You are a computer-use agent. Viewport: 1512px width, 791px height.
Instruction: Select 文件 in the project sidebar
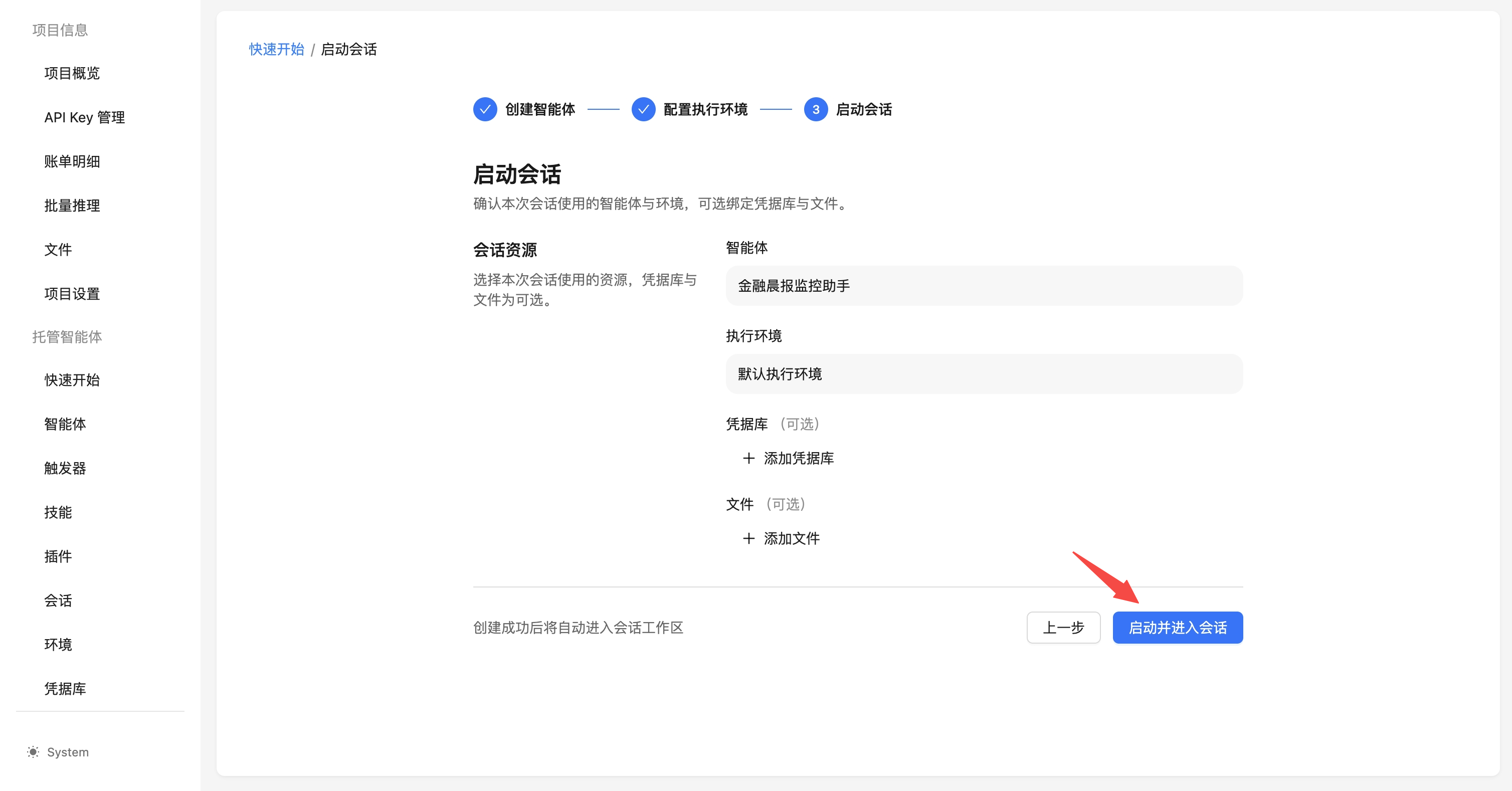coord(58,250)
